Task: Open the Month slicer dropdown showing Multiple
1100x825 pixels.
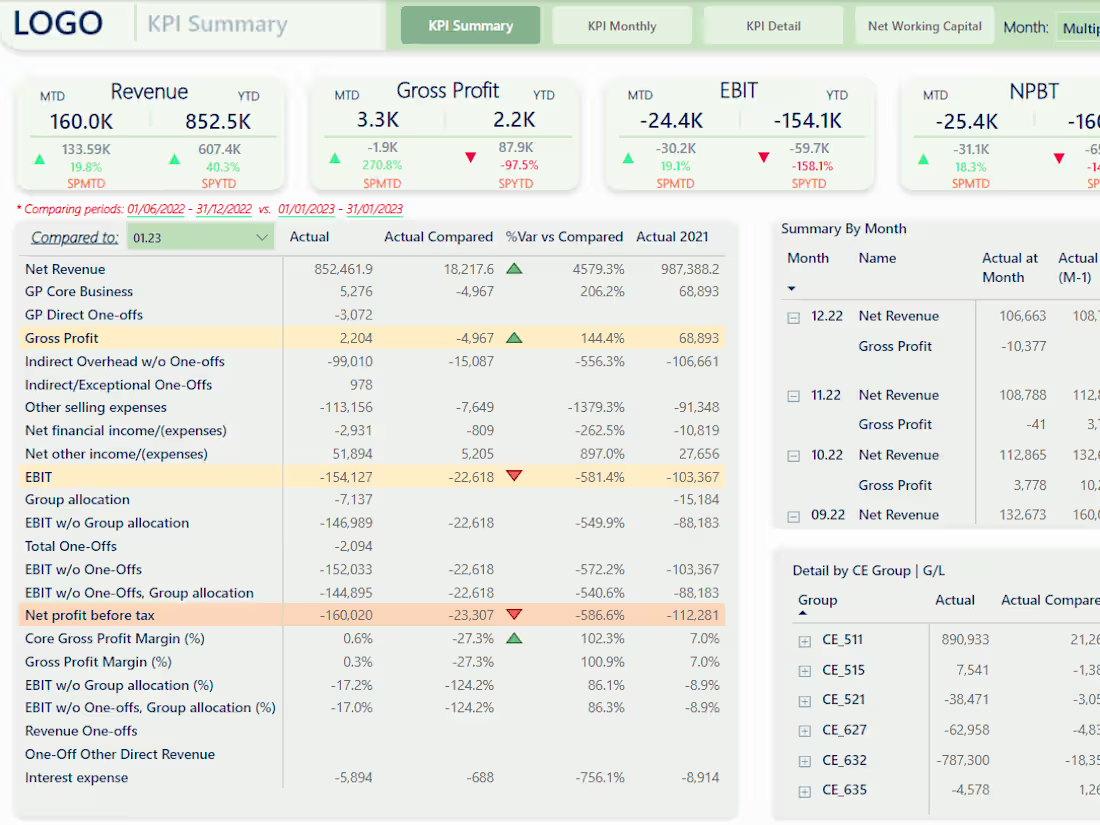Action: click(1082, 28)
